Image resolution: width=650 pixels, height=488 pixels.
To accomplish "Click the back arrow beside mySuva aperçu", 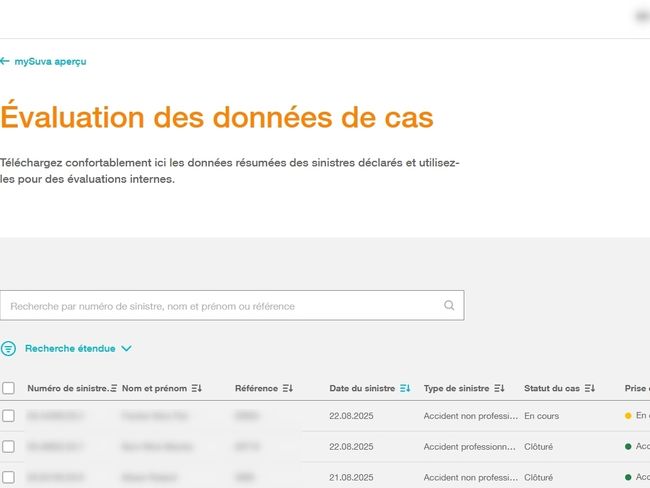I will click(5, 61).
